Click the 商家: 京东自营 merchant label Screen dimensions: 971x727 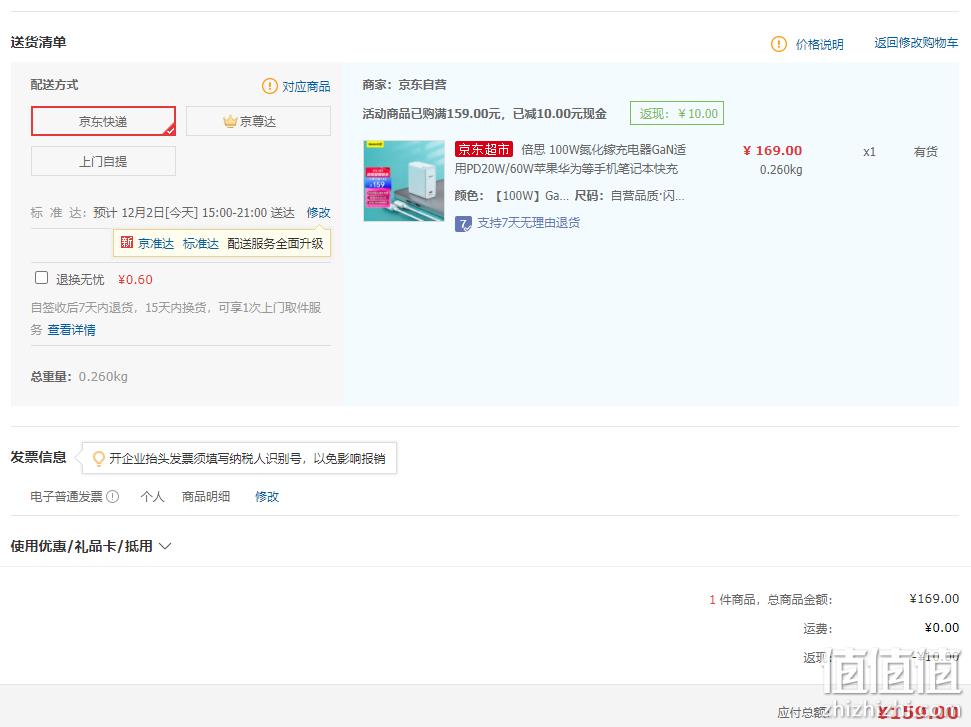pyautogui.click(x=404, y=85)
